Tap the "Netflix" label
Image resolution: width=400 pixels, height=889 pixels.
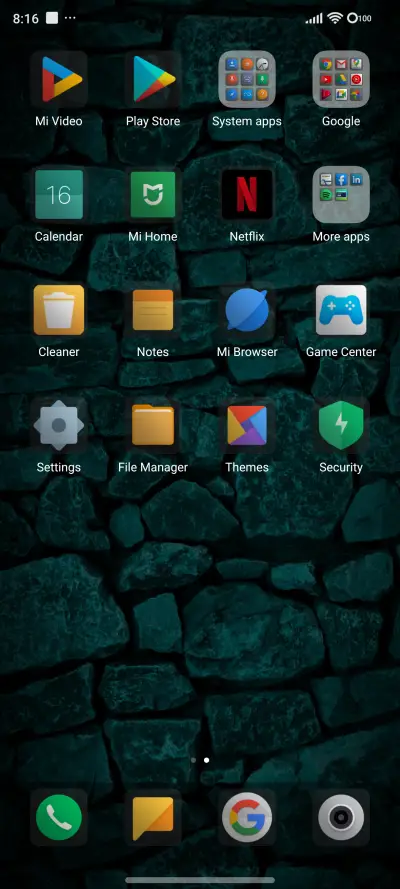[247, 236]
